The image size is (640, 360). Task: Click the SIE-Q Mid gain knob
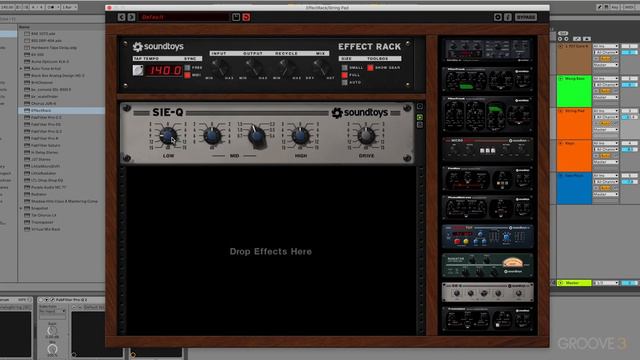click(212, 136)
